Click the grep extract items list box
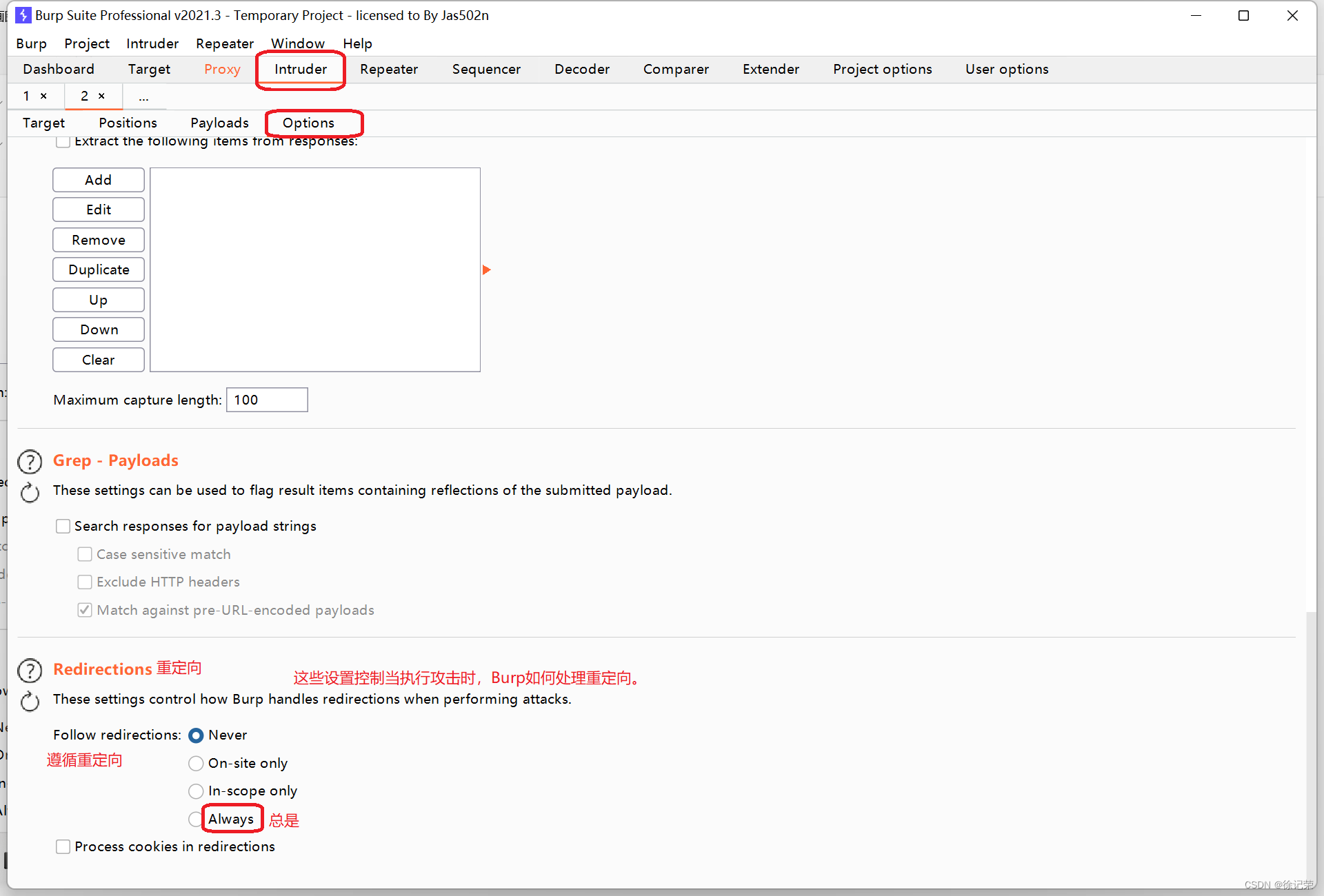Screen dimensions: 1324x896 315,269
